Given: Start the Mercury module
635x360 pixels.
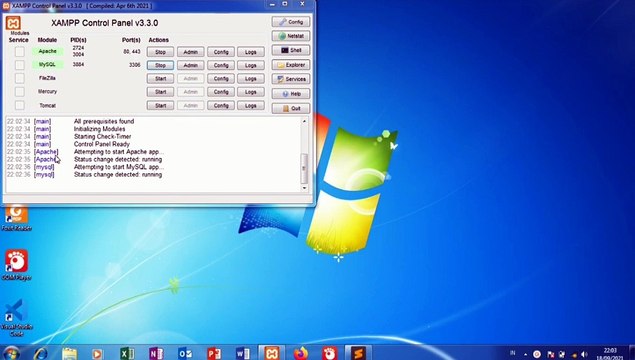Looking at the screenshot, I should tap(160, 92).
